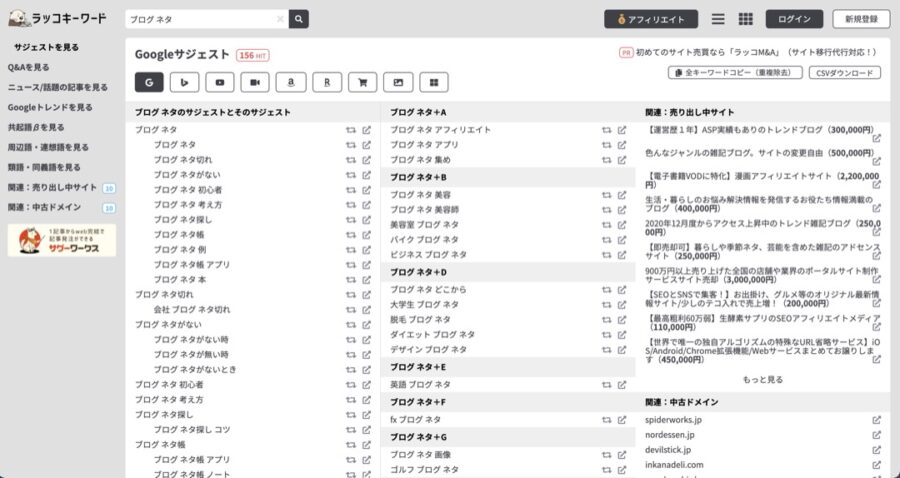Image resolution: width=900 pixels, height=478 pixels.
Task: Select the Rakuten suggest source icon
Action: (x=327, y=83)
